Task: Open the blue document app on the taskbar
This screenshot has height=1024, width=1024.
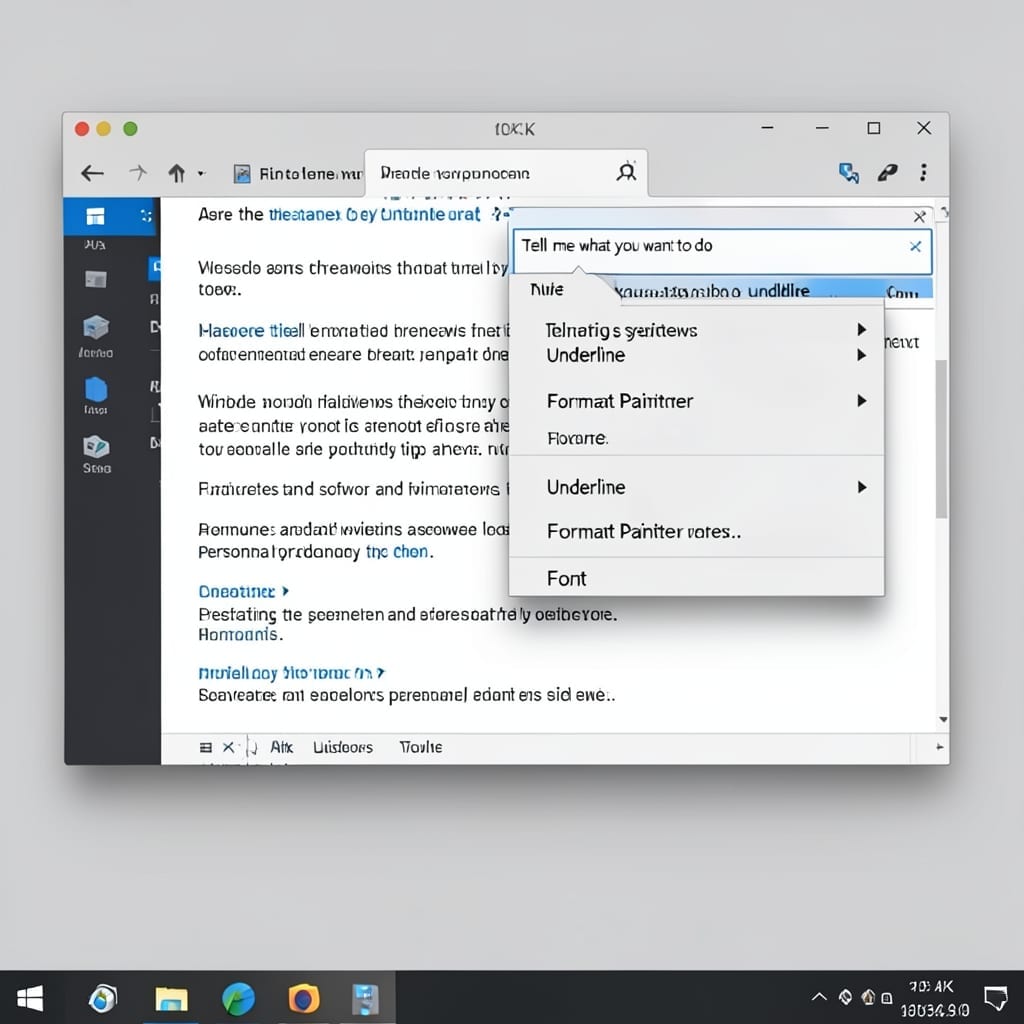Action: 365,999
